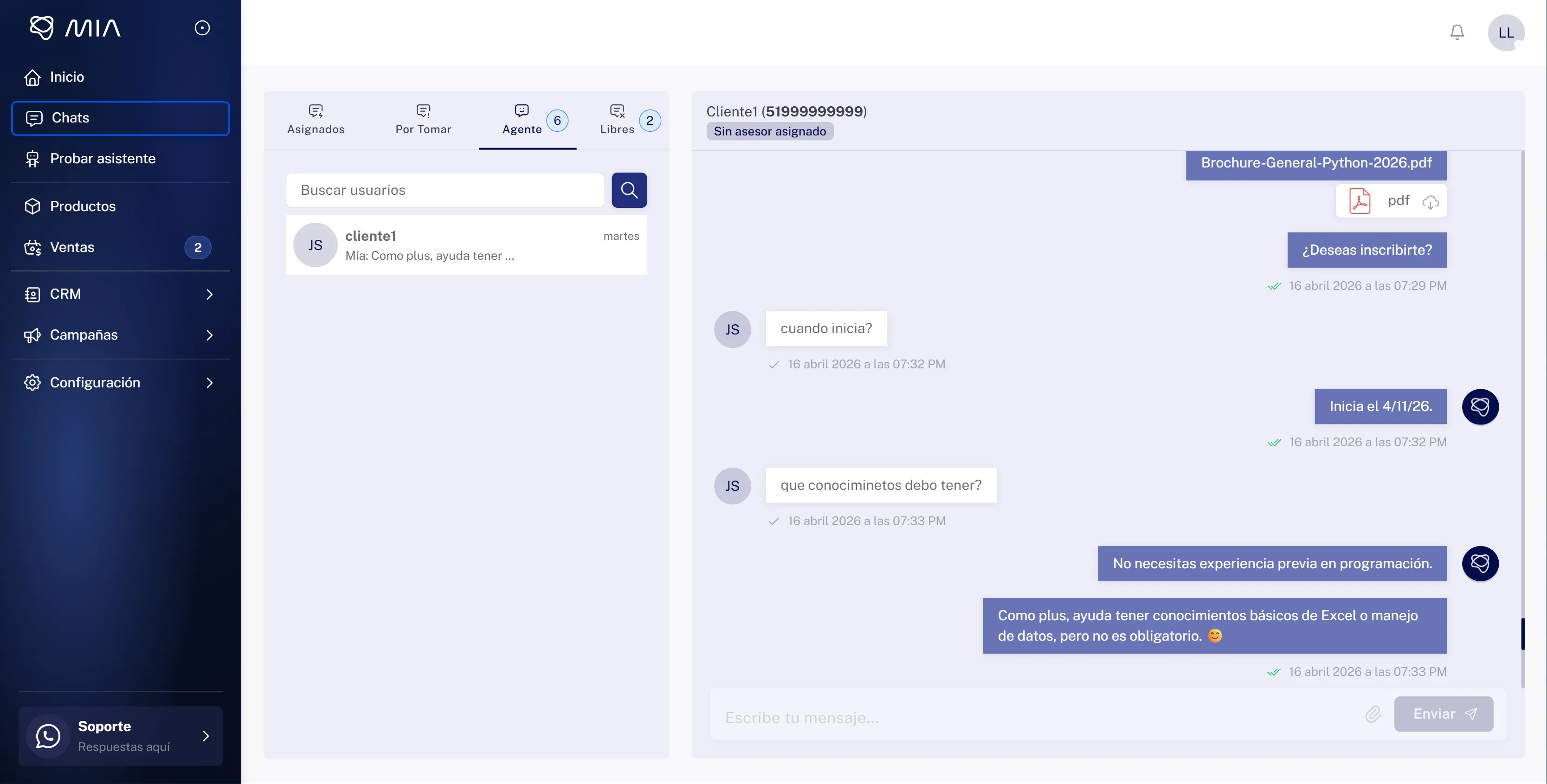Click the Chats message icon in sidebar
The height and width of the screenshot is (784, 1547).
34,118
